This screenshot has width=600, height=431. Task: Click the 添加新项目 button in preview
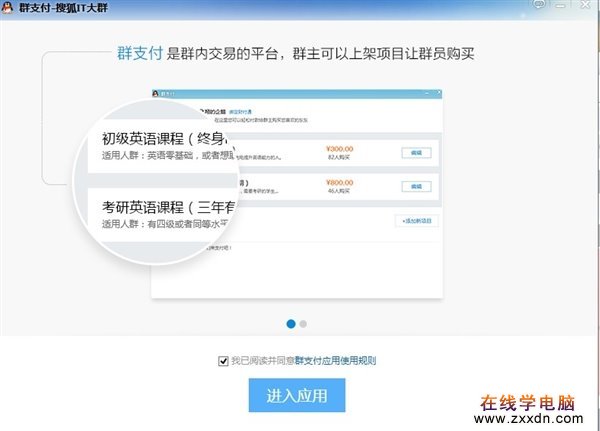coord(417,221)
